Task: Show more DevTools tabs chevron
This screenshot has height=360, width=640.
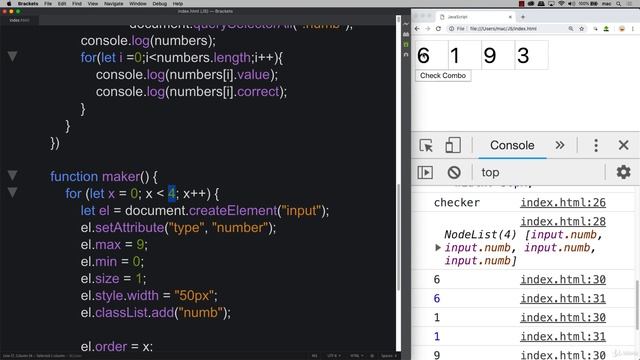Action: pos(560,145)
